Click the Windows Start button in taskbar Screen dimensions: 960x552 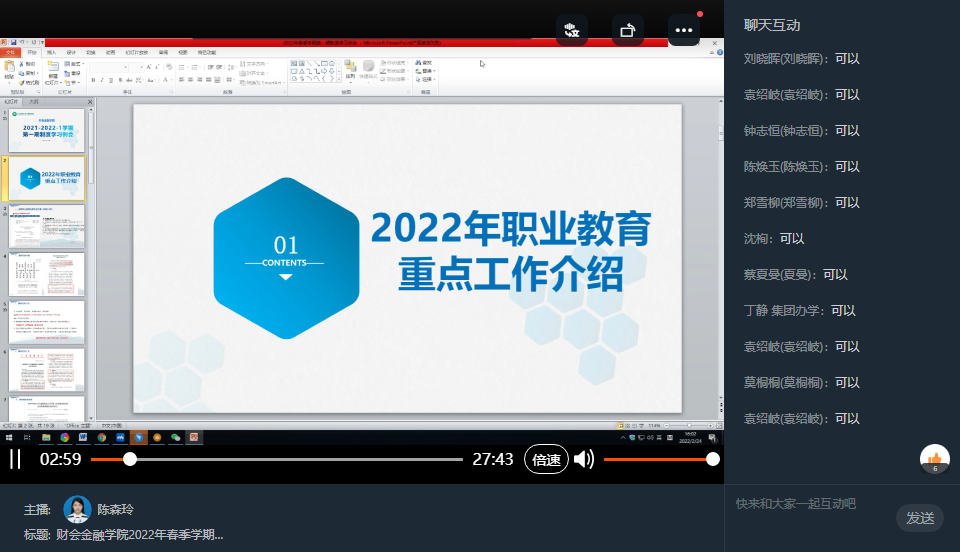[9, 437]
